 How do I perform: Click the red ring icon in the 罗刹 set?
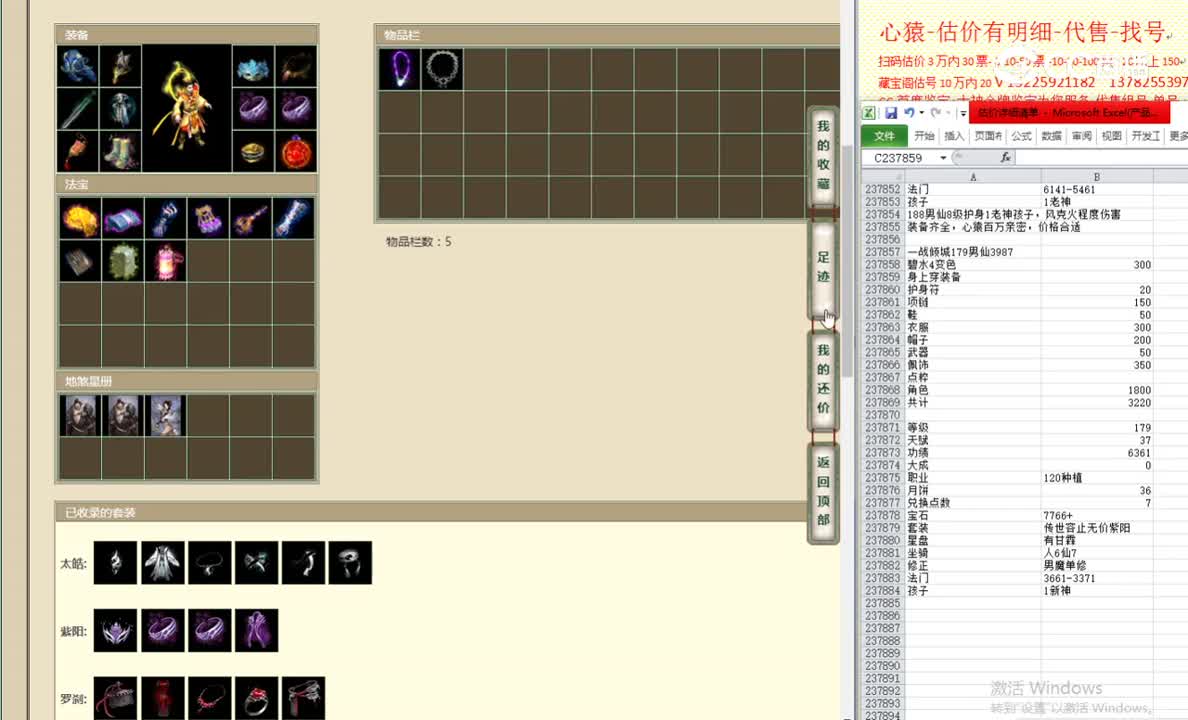257,698
